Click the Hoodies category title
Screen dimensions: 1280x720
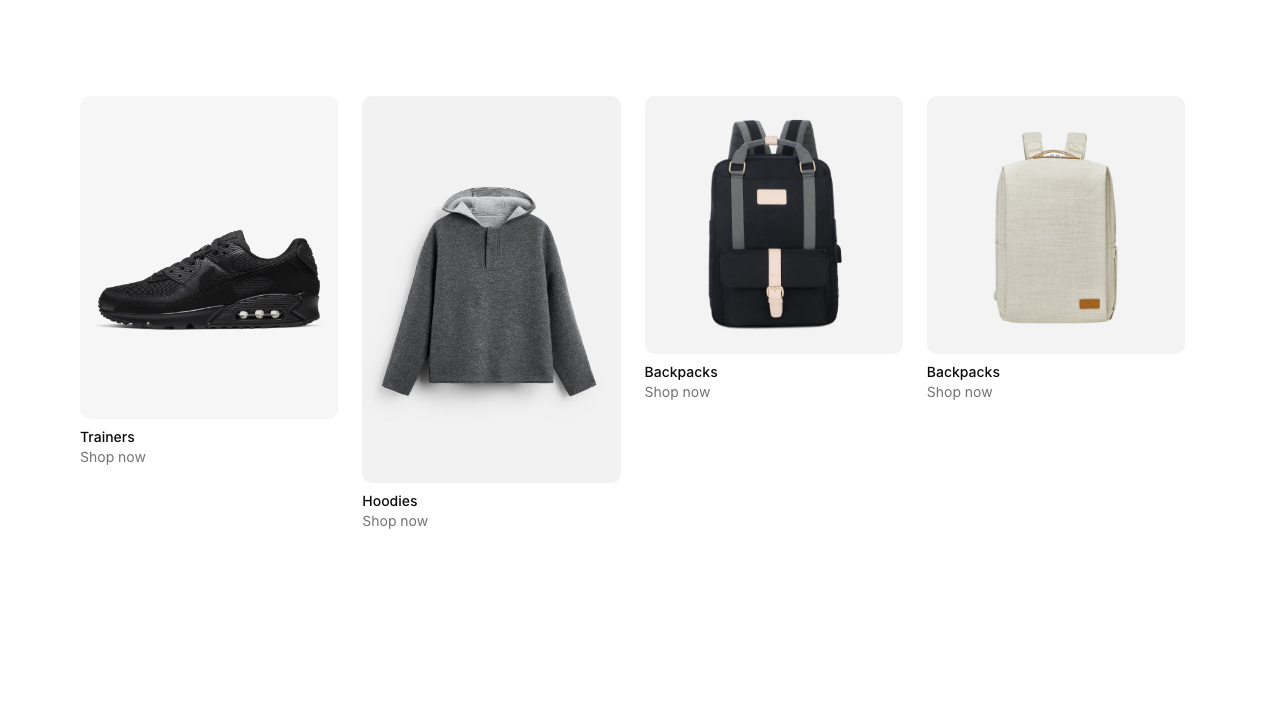point(389,501)
